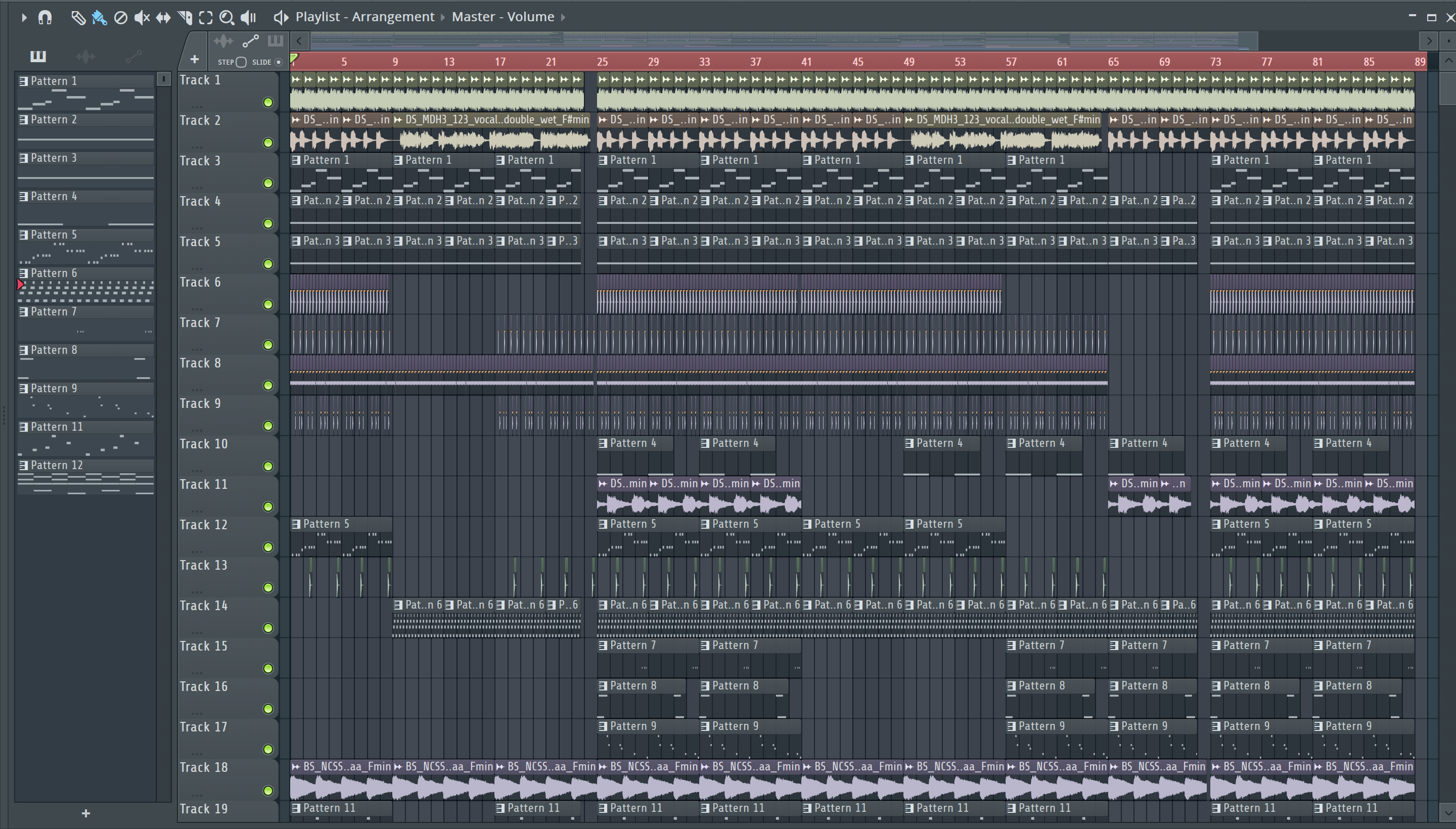The image size is (1456, 829).
Task: Focus automation clips in playlist header
Action: [251, 41]
